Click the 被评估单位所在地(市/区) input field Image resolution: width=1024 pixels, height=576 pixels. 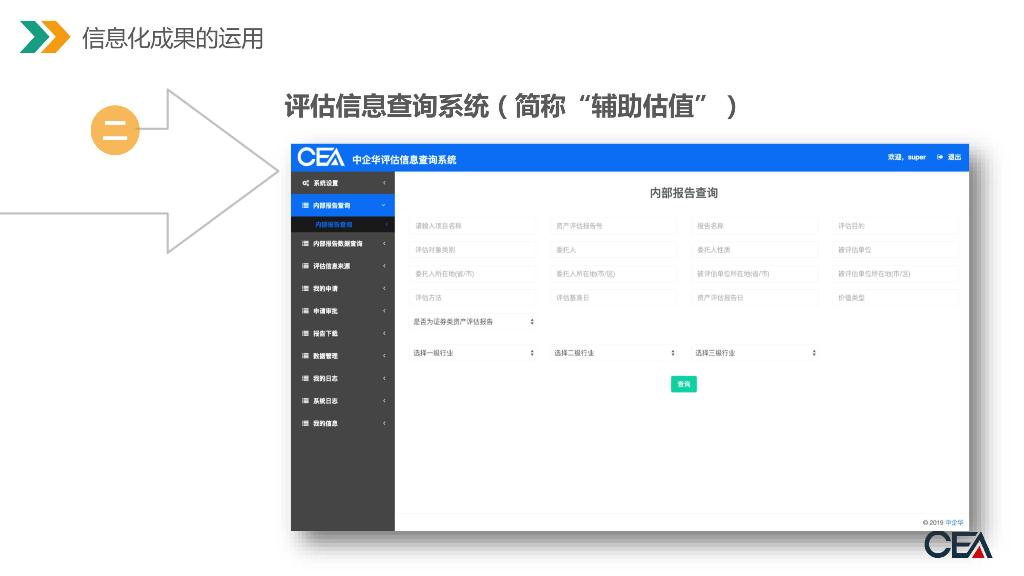(x=897, y=274)
